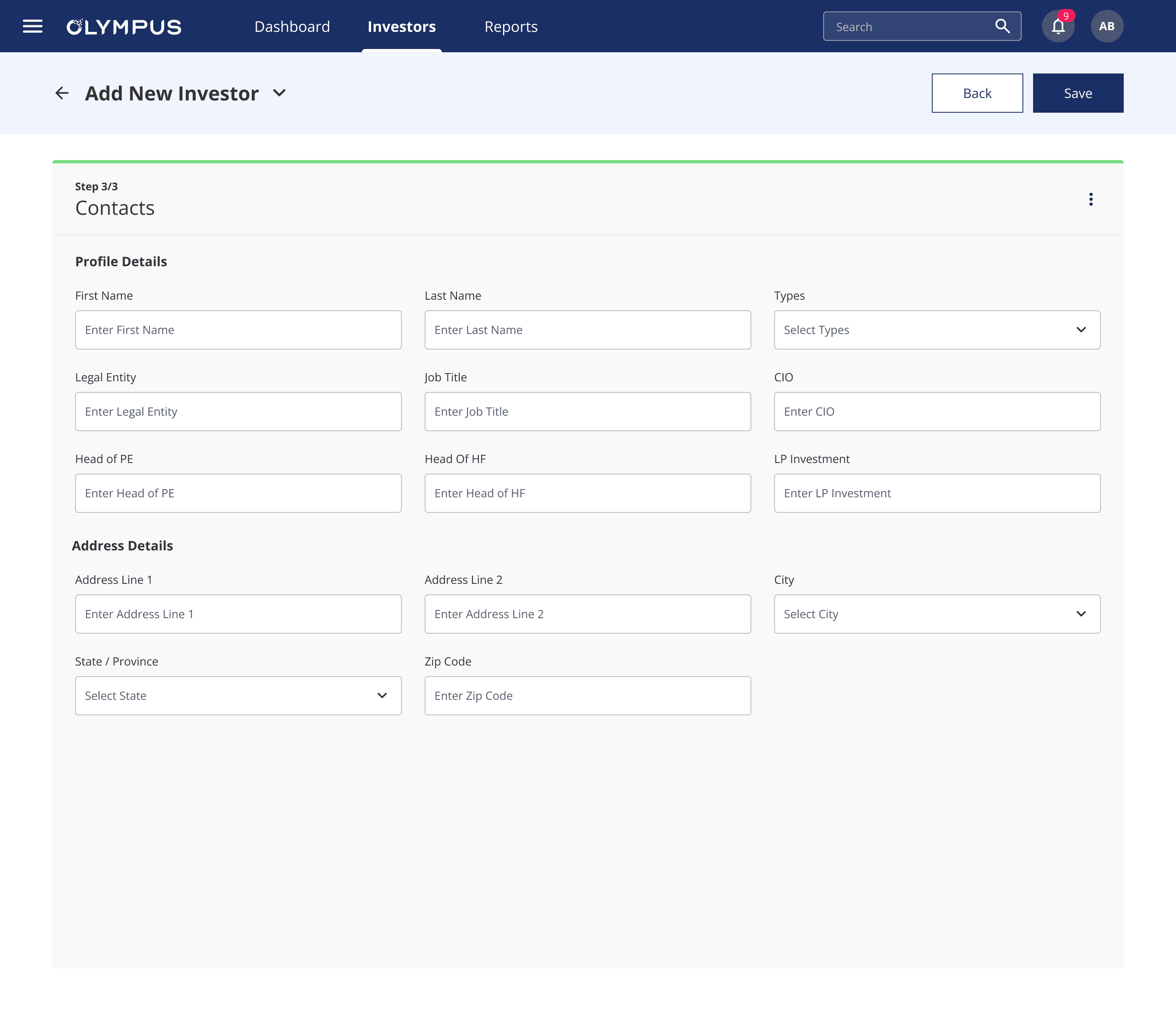Image resolution: width=1176 pixels, height=1024 pixels.
Task: Open the Select State dropdown
Action: (x=238, y=695)
